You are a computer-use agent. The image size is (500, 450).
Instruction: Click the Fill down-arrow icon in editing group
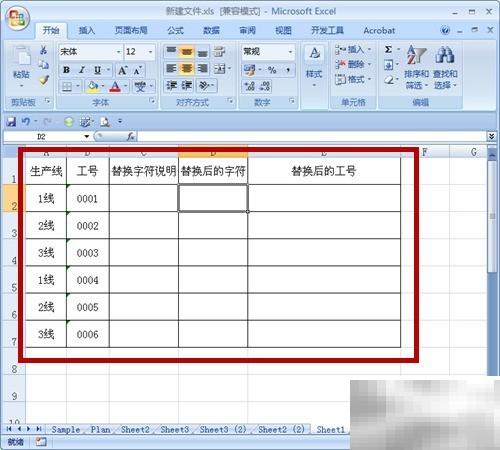(388, 65)
